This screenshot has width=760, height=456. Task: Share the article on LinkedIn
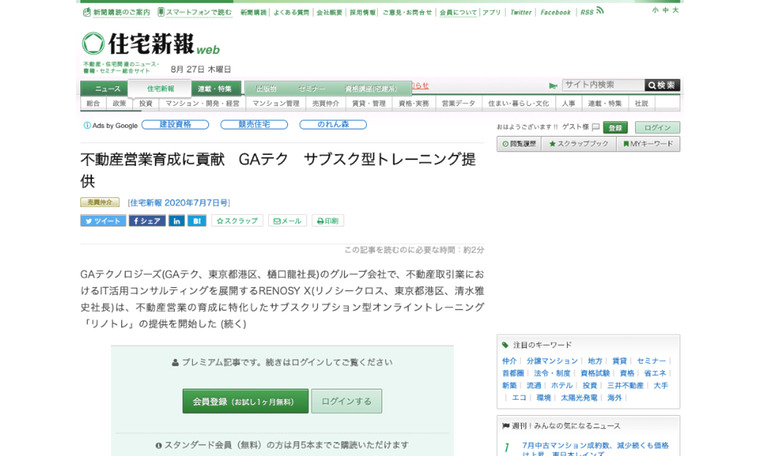click(176, 221)
